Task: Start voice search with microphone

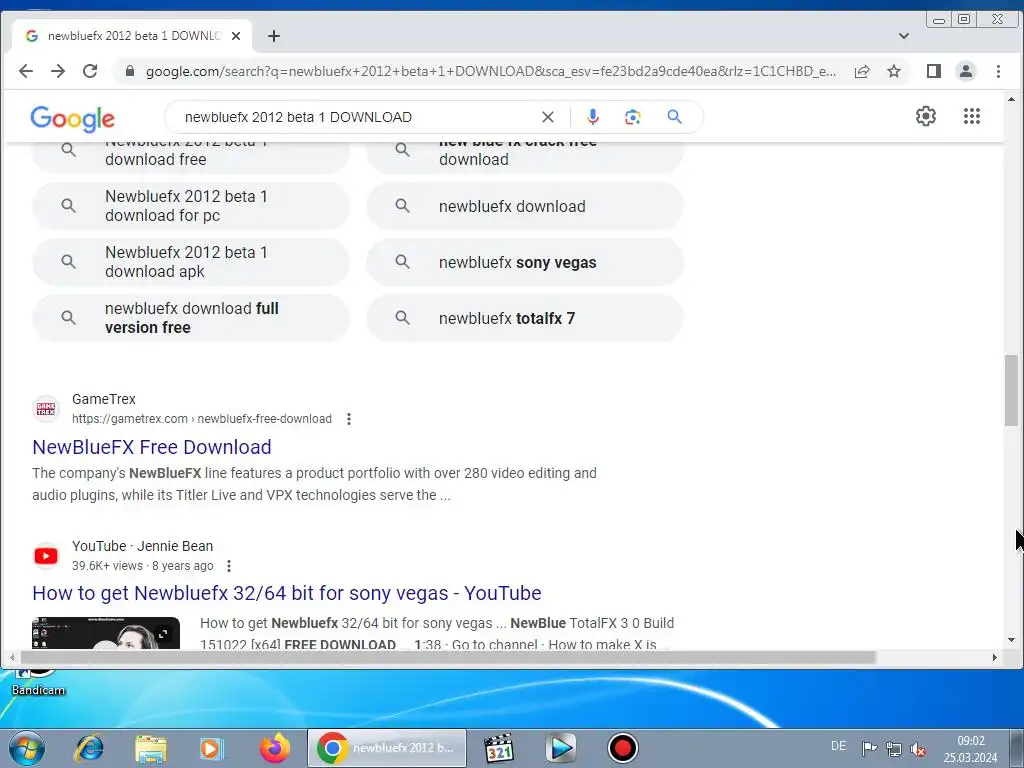Action: pyautogui.click(x=593, y=117)
